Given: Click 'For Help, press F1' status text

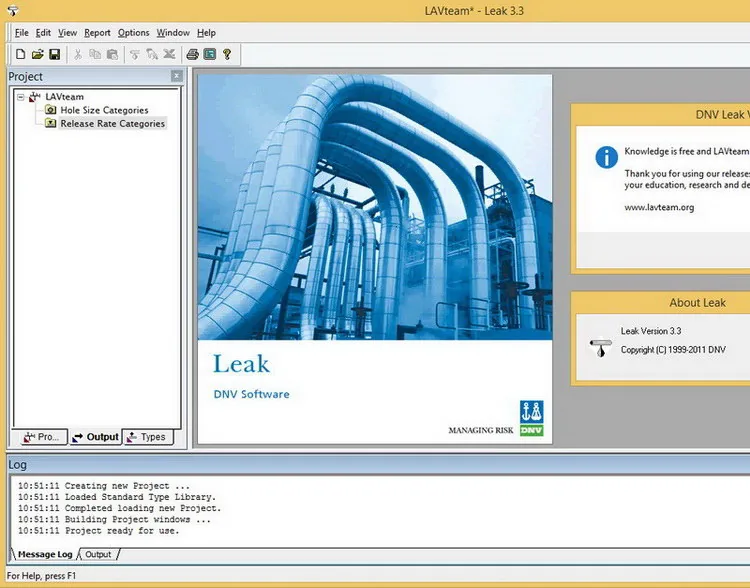Looking at the screenshot, I should 41,576.
